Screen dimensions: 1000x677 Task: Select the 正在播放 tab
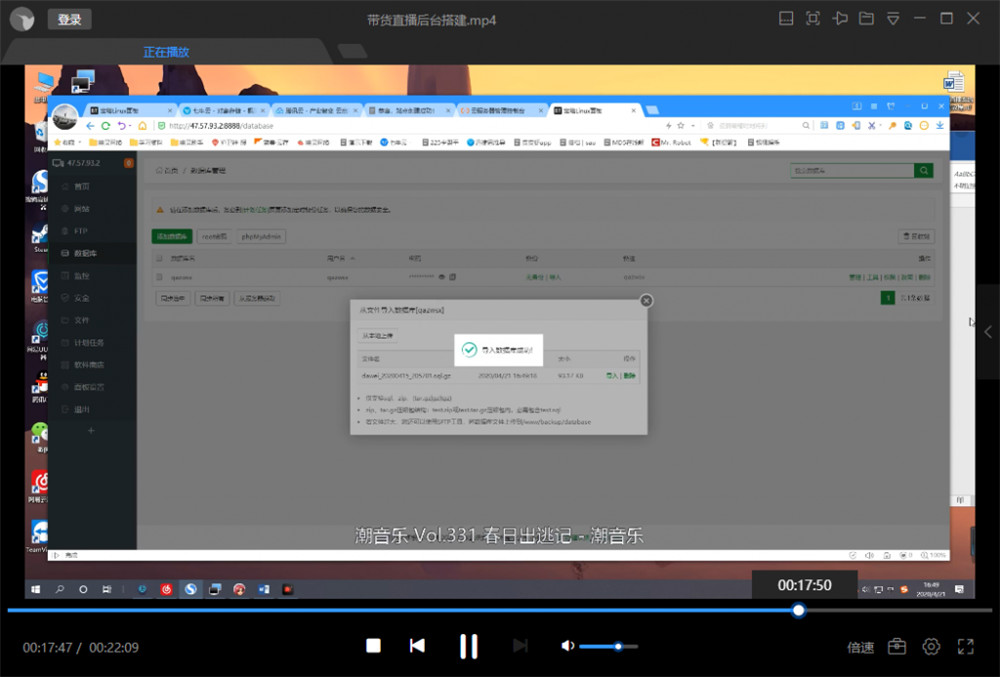click(x=166, y=52)
